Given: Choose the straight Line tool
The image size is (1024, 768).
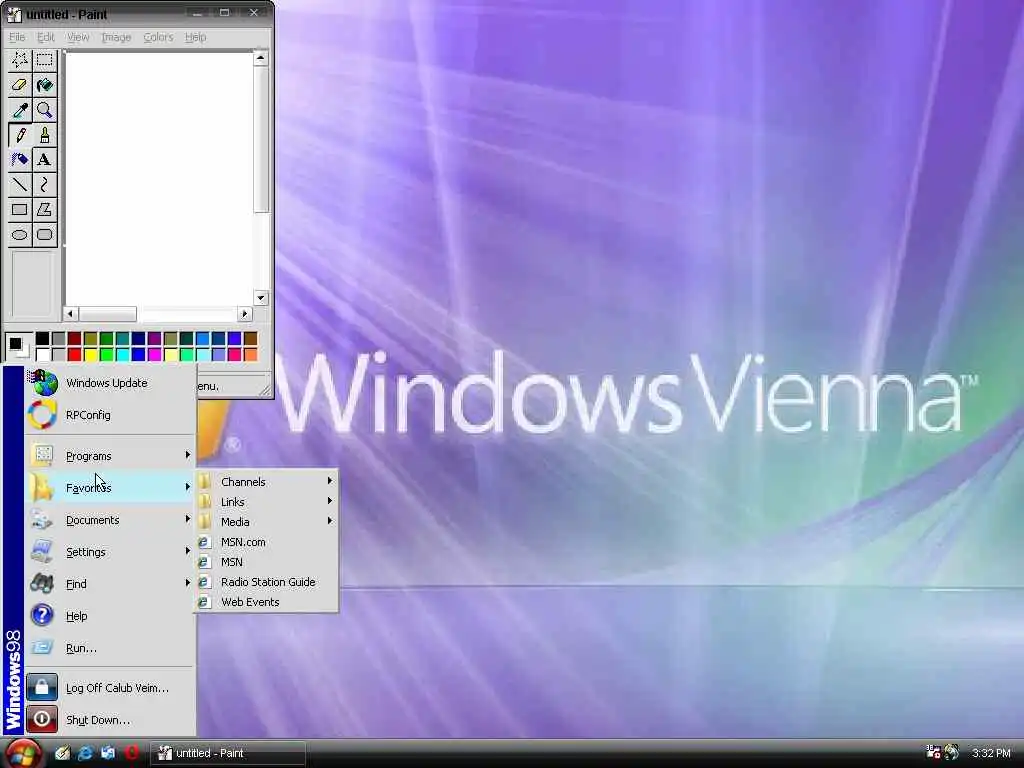Looking at the screenshot, I should tap(20, 185).
